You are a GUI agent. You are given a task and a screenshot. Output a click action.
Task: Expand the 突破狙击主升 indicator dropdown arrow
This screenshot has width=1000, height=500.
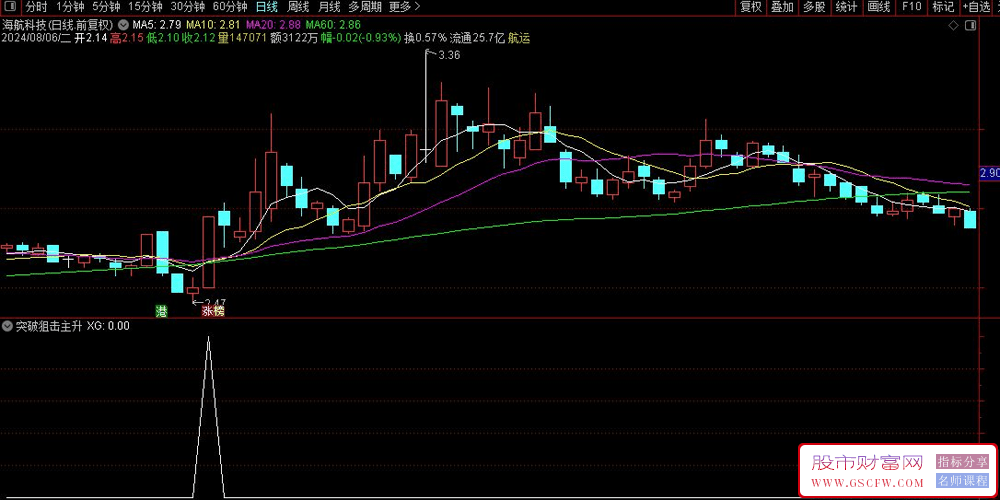pyautogui.click(x=7, y=326)
